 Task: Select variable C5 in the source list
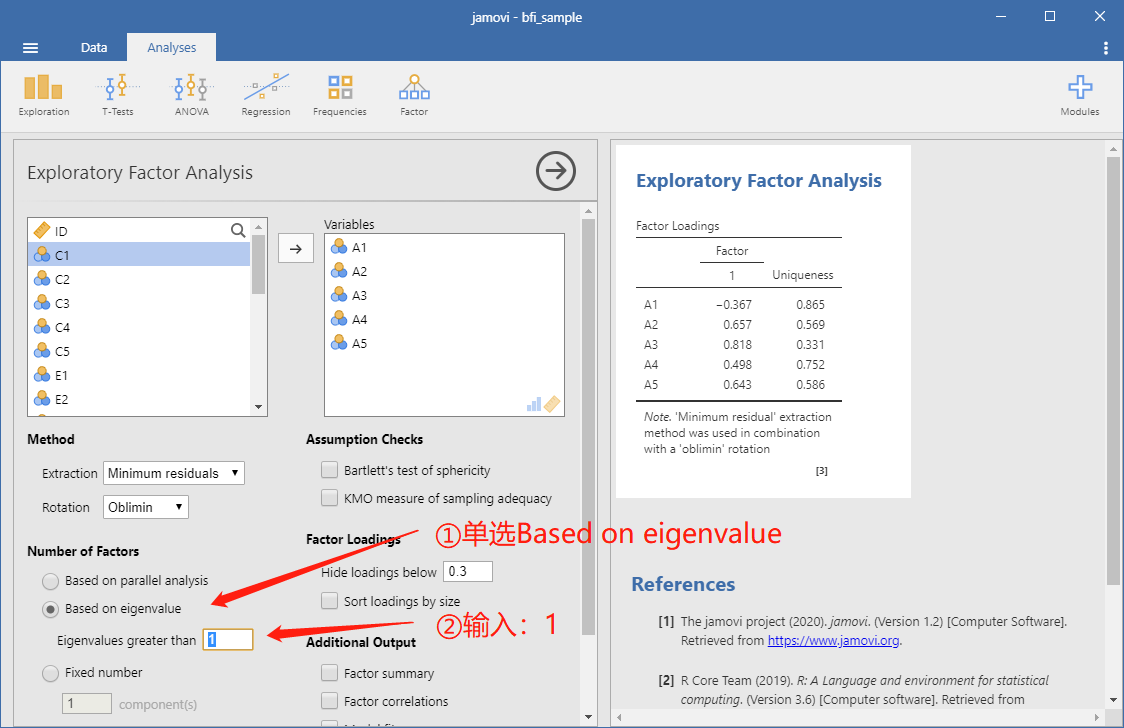139,351
